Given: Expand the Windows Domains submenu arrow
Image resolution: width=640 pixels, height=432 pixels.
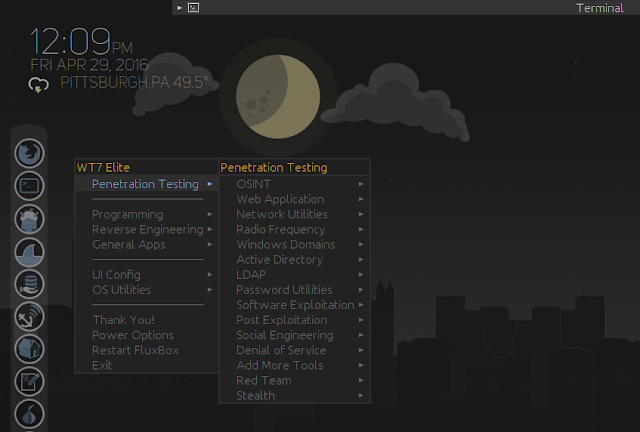Looking at the screenshot, I should 361,245.
